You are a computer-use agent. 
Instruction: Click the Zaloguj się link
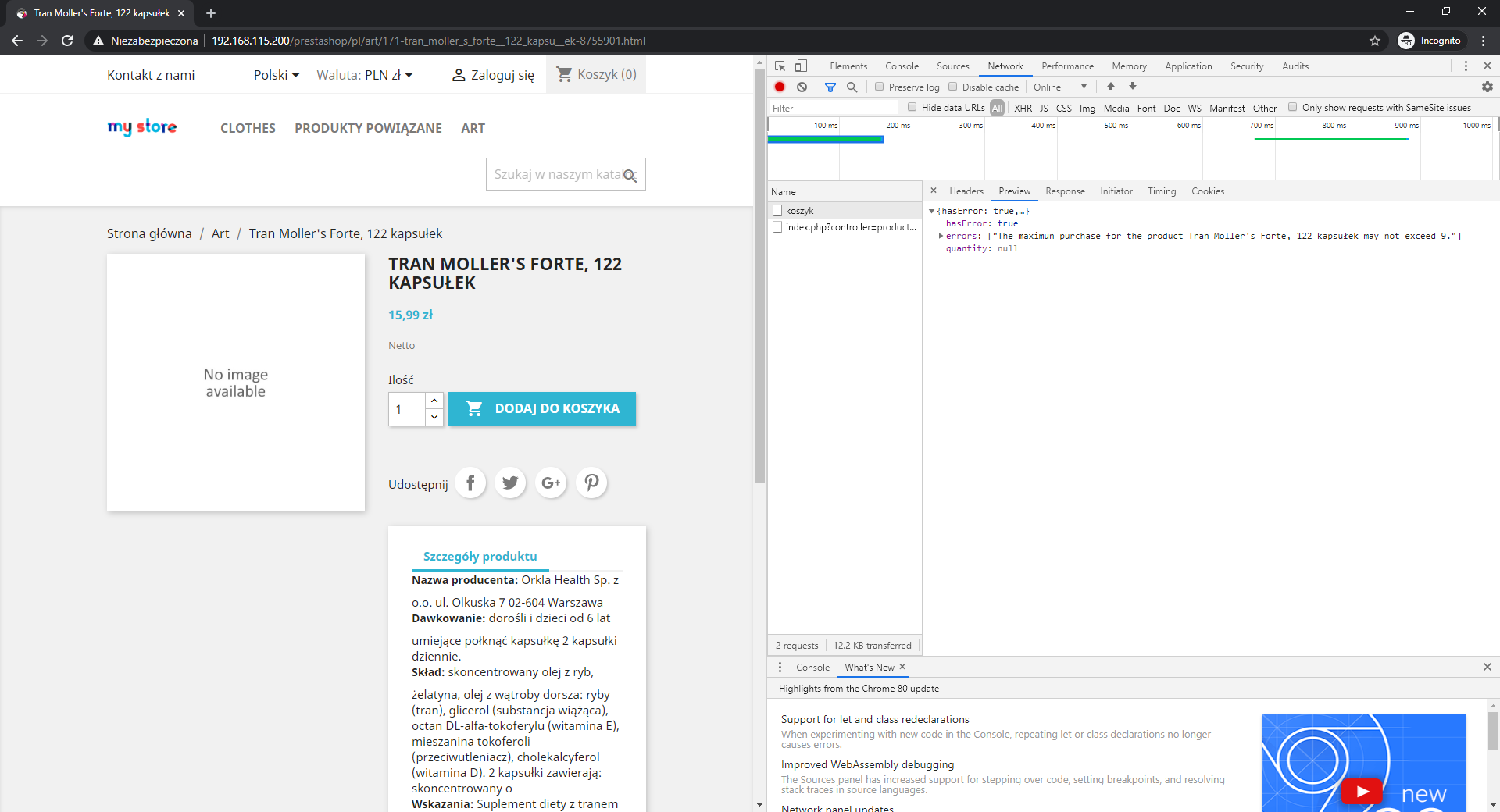tap(494, 75)
